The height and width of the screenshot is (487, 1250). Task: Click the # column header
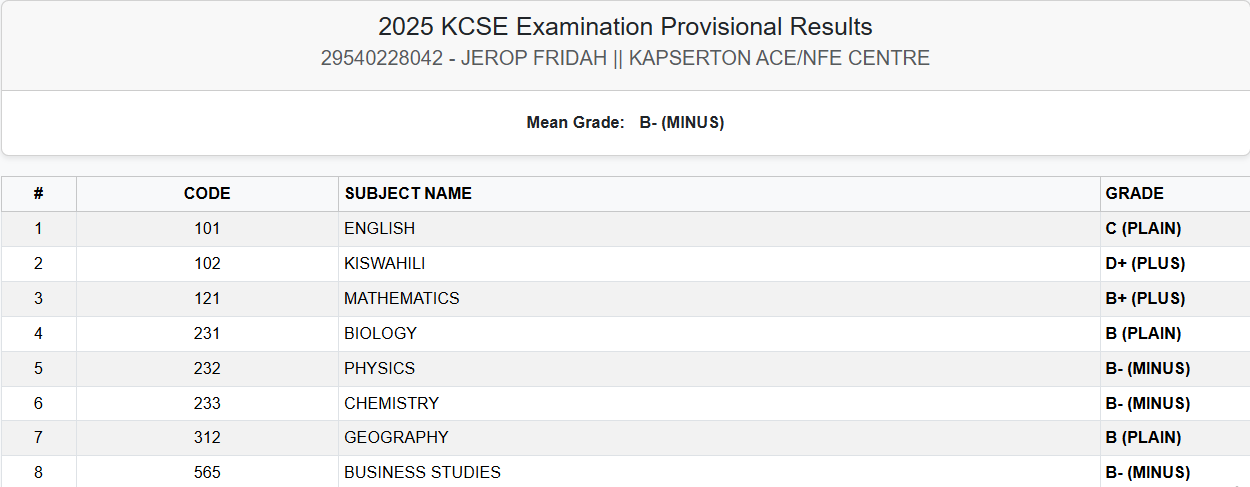coord(38,194)
